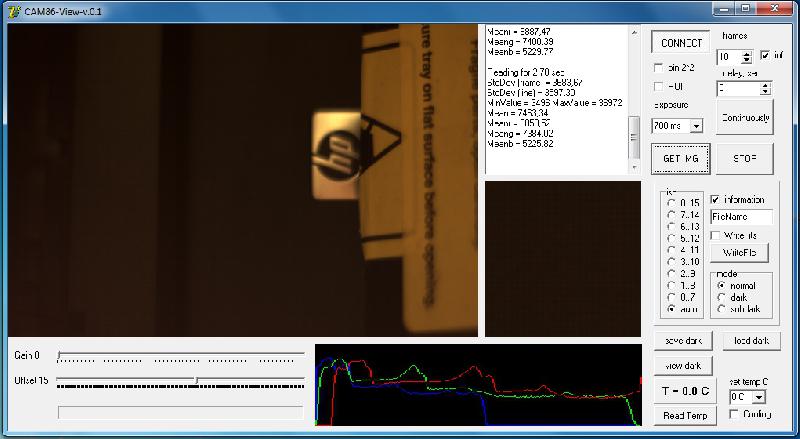Click the zoomed dark preview pane
The image size is (800, 439).
[x=563, y=259]
